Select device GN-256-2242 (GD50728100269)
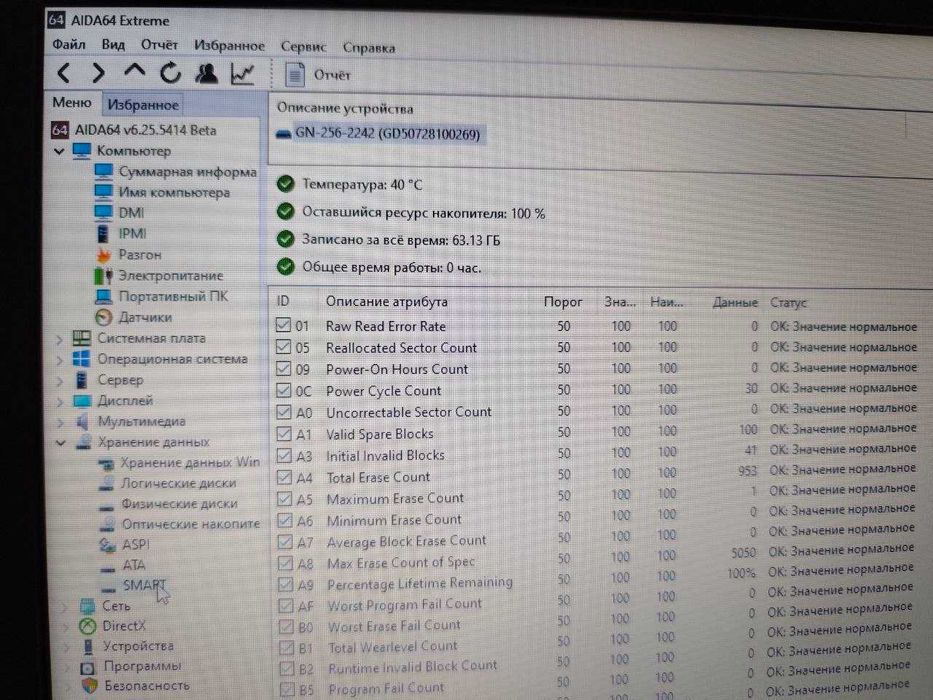This screenshot has width=933, height=700. point(387,134)
